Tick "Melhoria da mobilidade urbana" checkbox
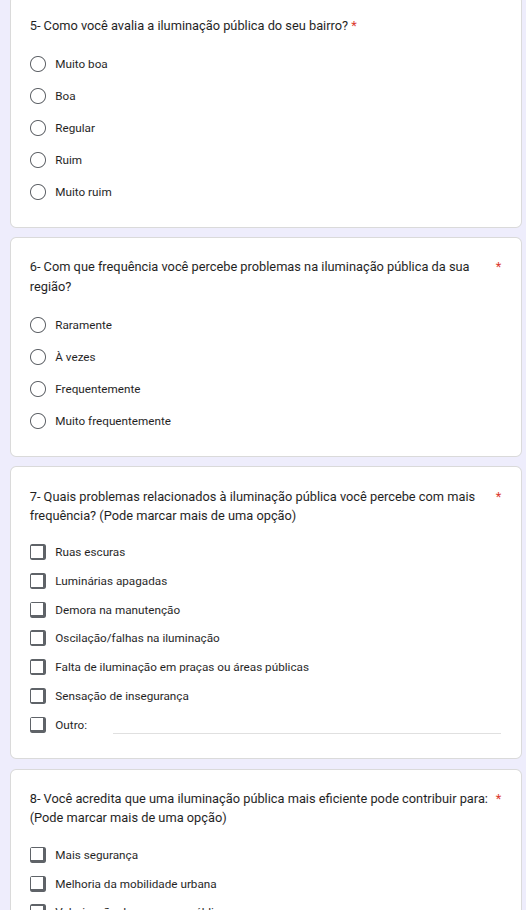Screen dimensions: 526x910 [x=38, y=884]
